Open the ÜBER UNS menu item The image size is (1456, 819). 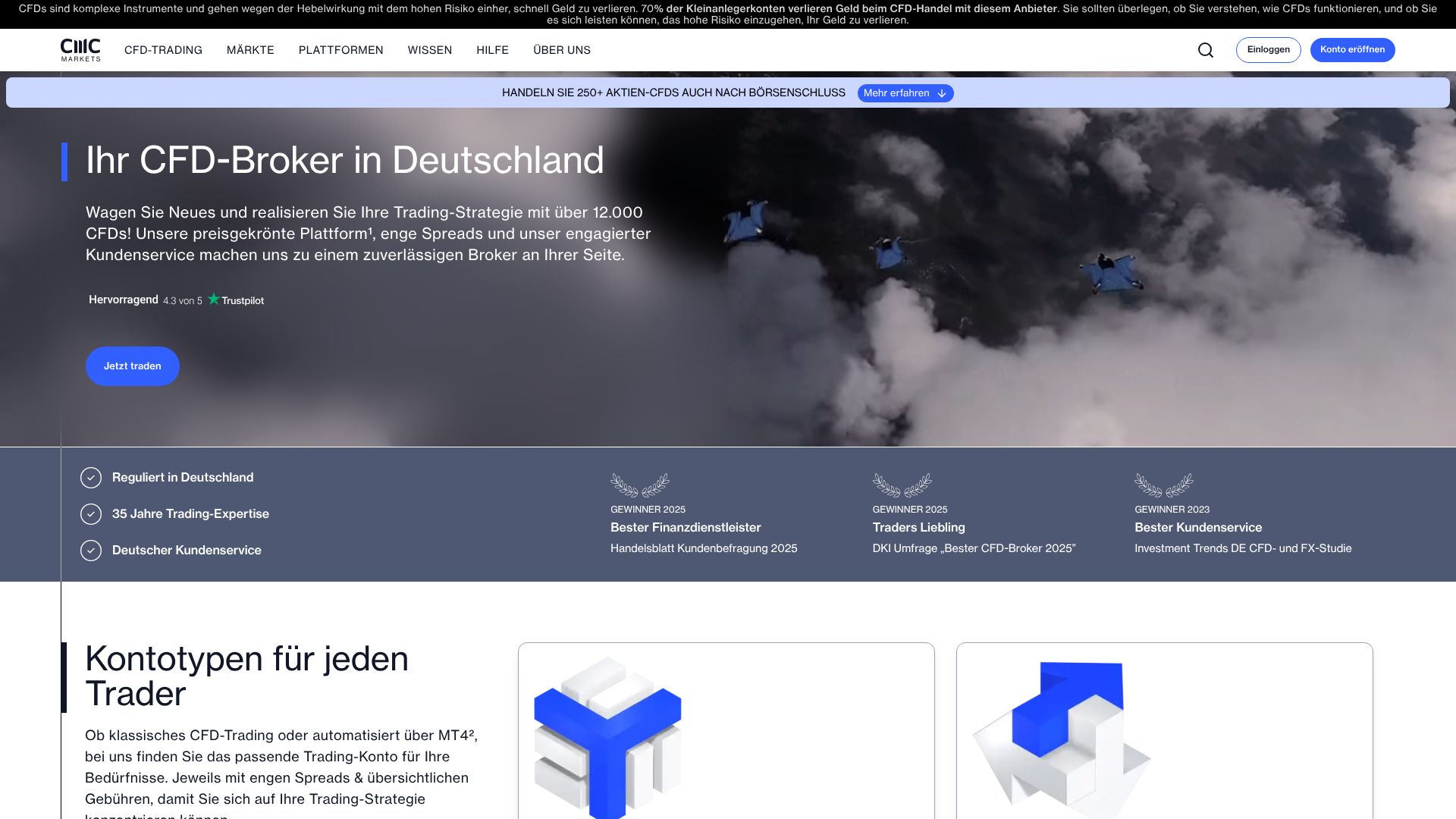tap(561, 50)
